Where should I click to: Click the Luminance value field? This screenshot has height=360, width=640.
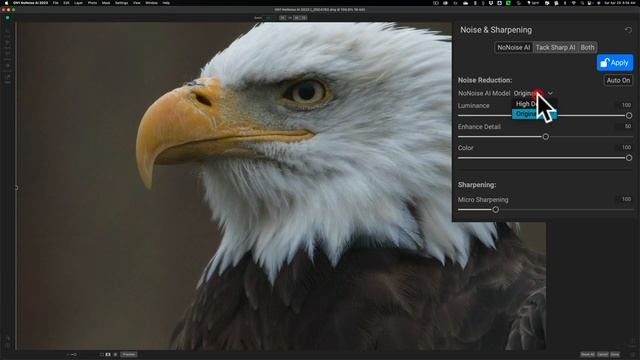pos(624,105)
